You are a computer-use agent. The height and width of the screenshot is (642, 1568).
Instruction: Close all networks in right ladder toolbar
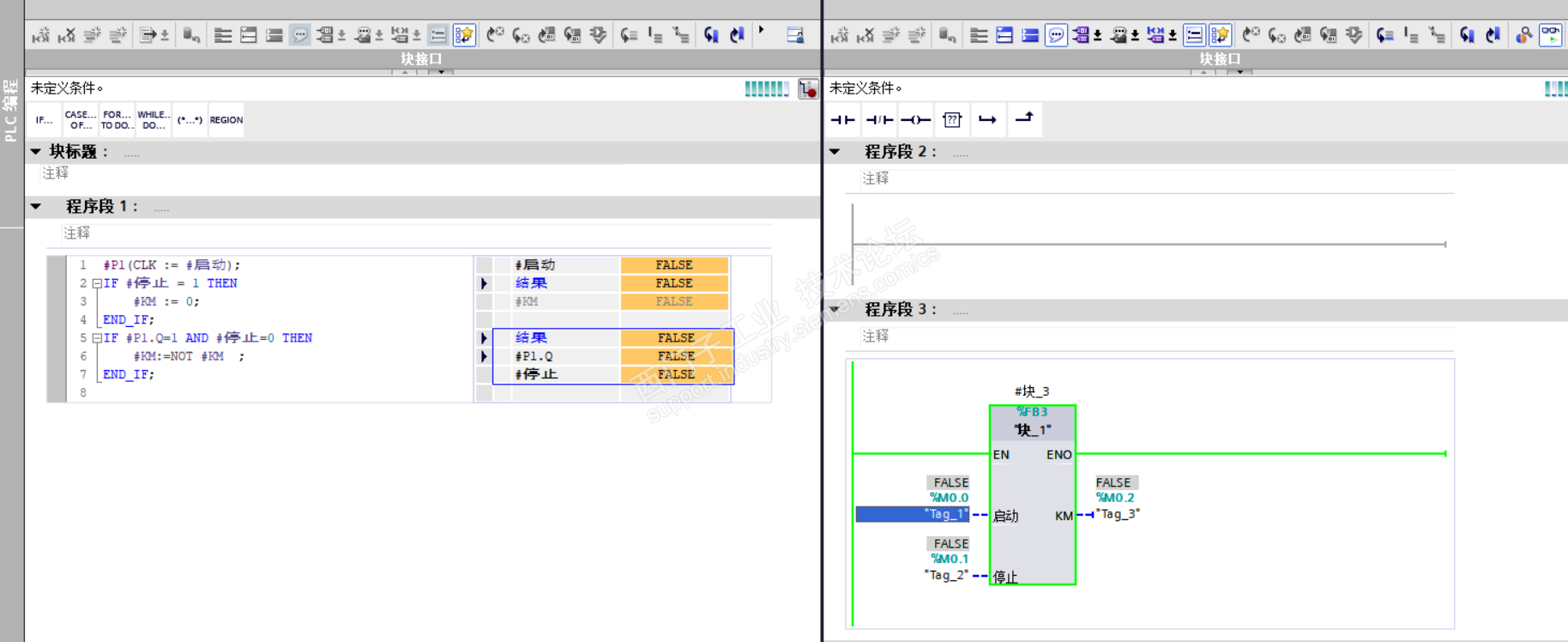click(x=1030, y=35)
